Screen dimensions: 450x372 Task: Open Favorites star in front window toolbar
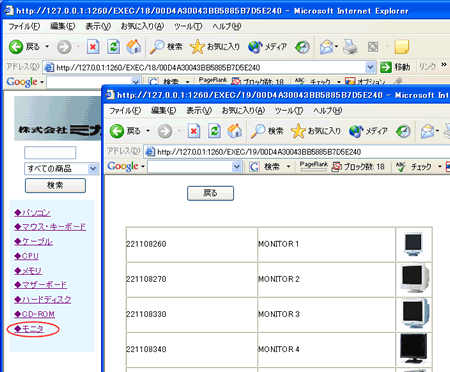click(298, 131)
